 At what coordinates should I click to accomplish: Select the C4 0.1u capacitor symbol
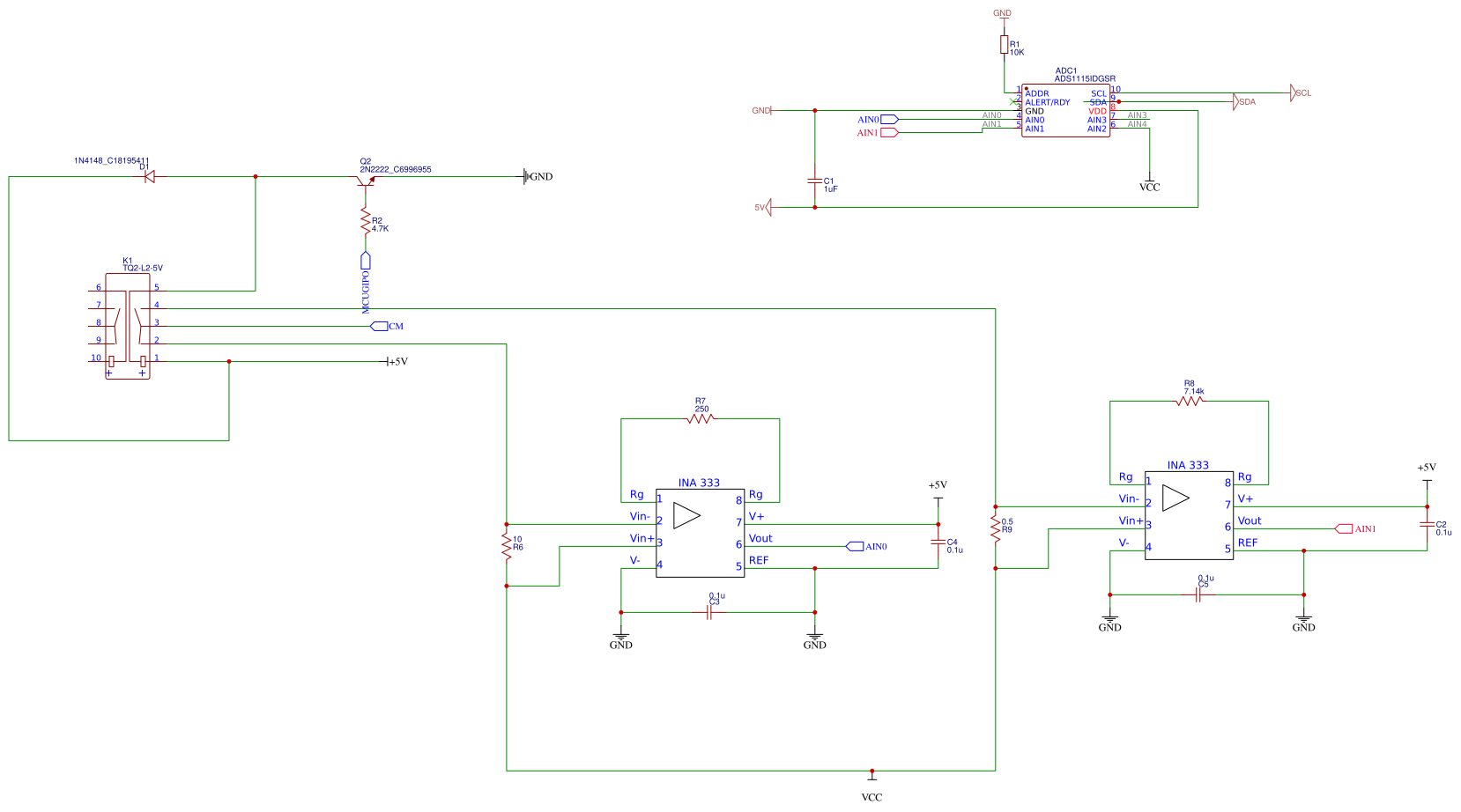click(x=938, y=542)
